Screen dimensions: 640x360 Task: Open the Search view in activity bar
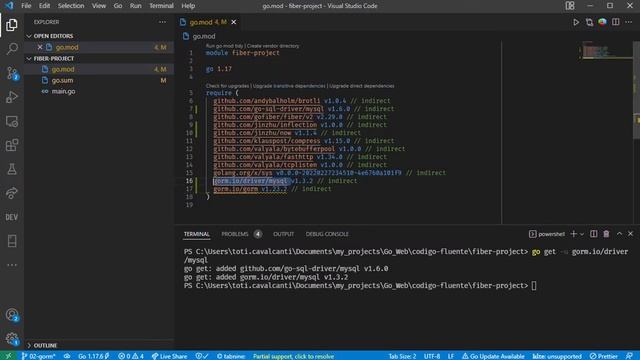click(12, 49)
